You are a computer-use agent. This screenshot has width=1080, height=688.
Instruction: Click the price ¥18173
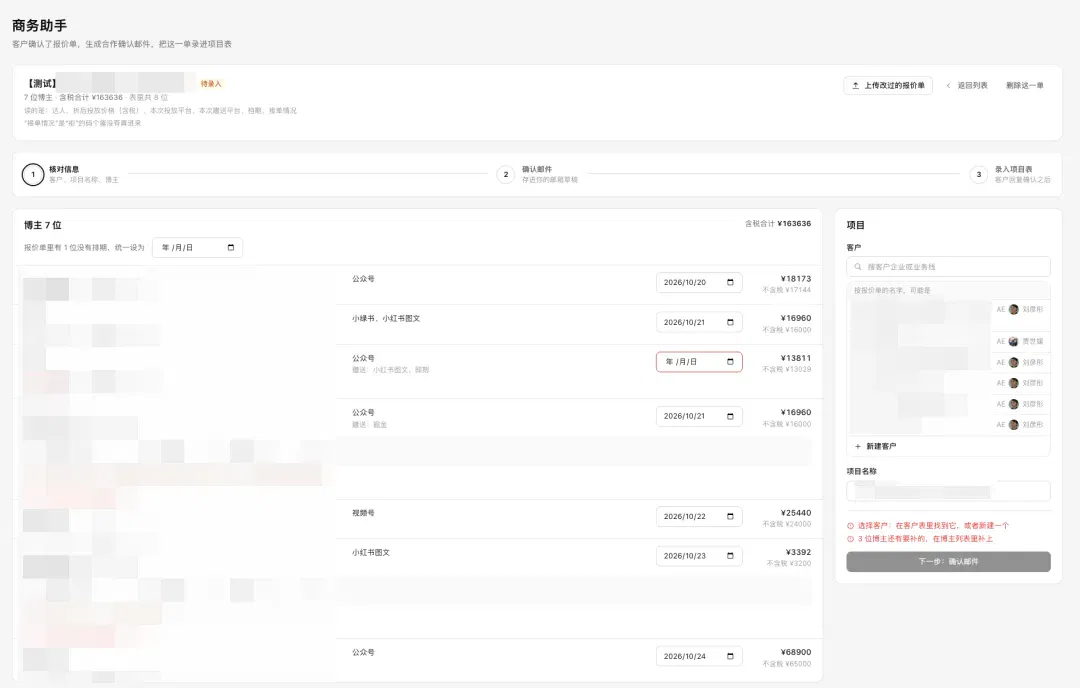[x=796, y=278]
